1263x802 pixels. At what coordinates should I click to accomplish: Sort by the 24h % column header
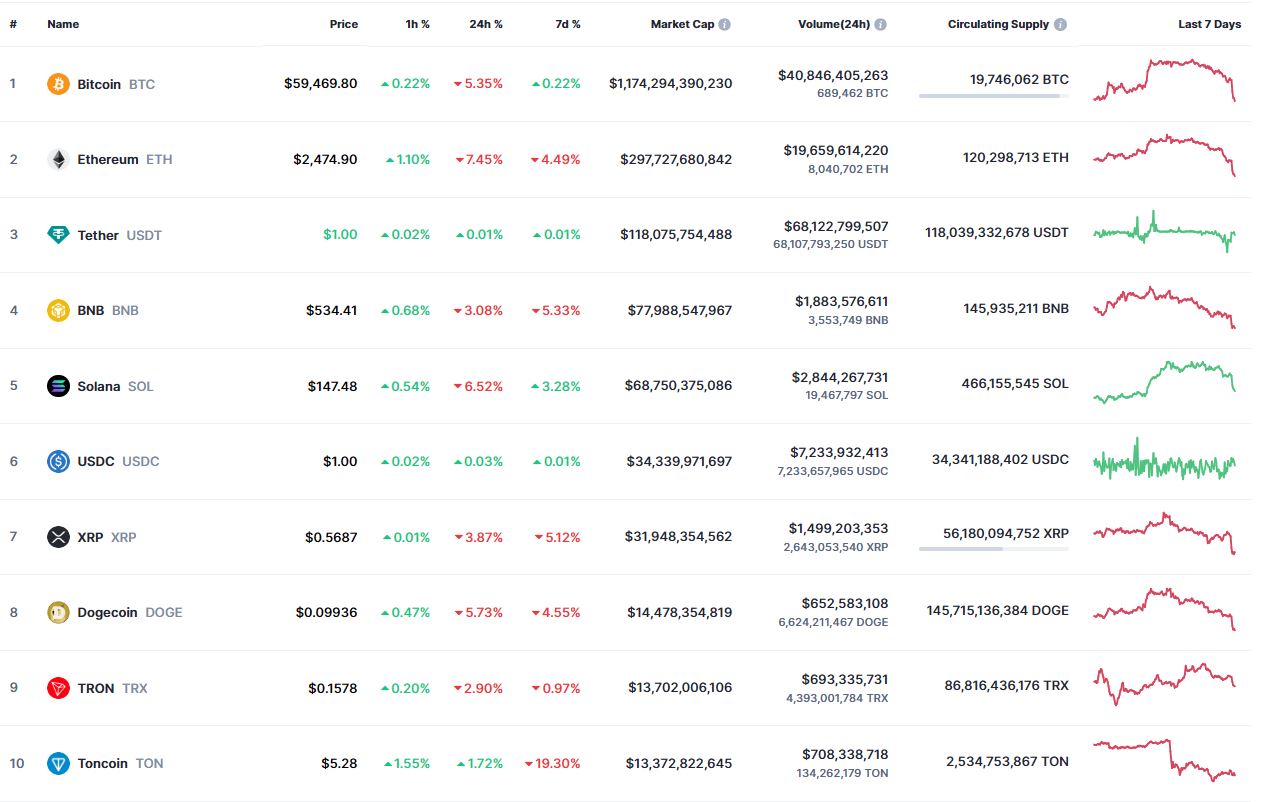tap(486, 24)
